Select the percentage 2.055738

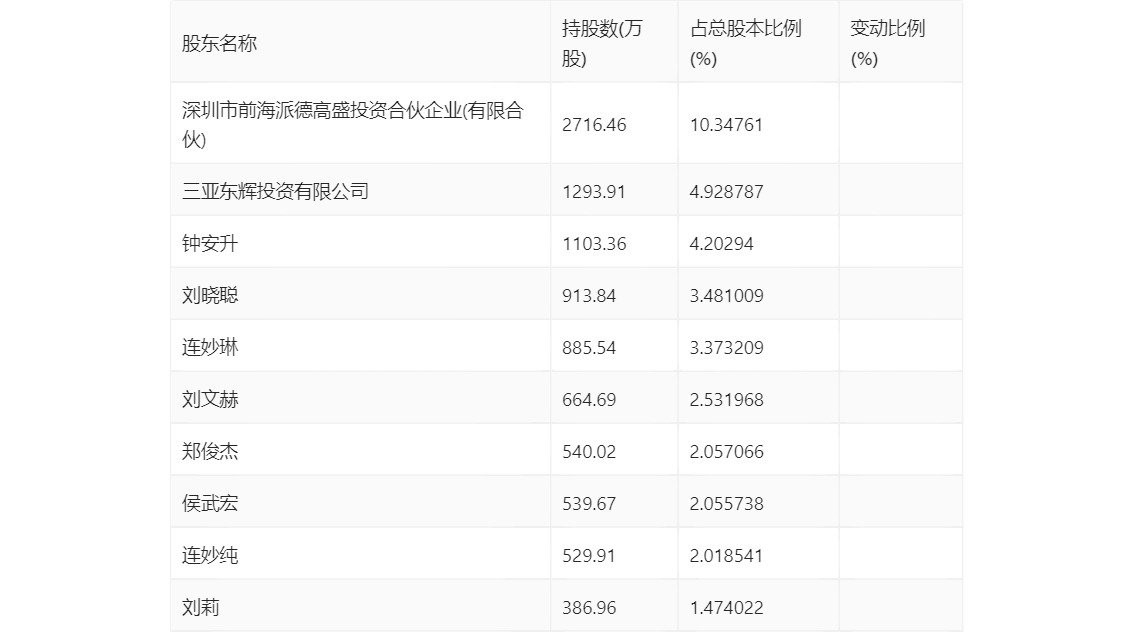tap(726, 504)
